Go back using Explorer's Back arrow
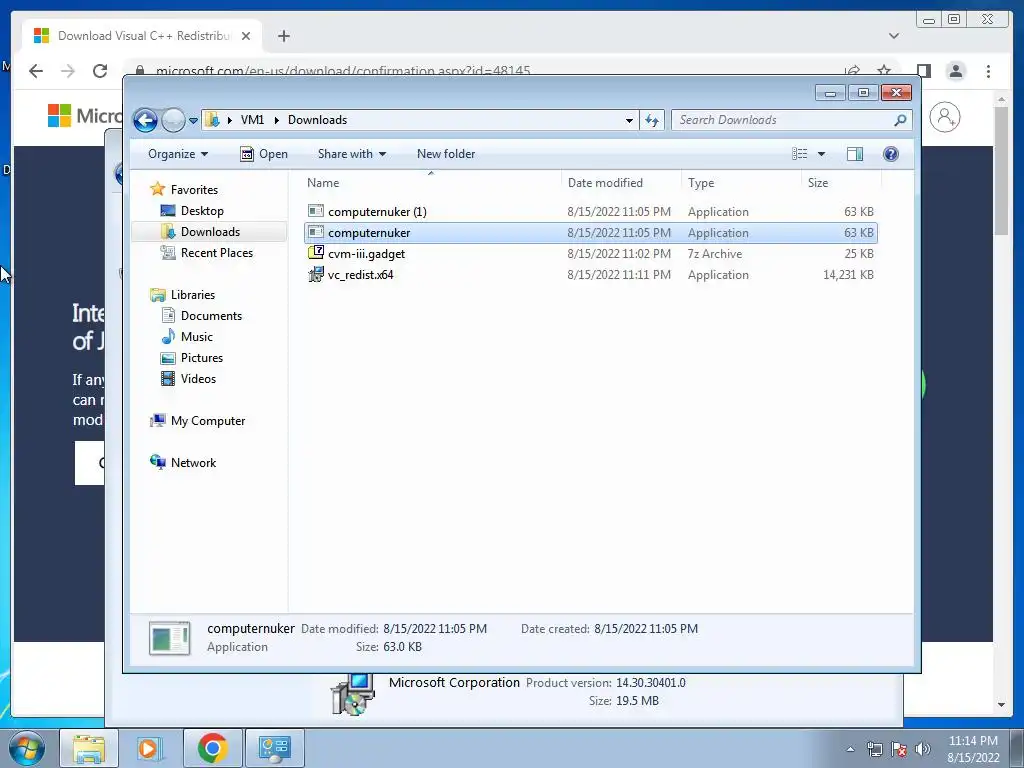Viewport: 1024px width, 768px height. [145, 120]
